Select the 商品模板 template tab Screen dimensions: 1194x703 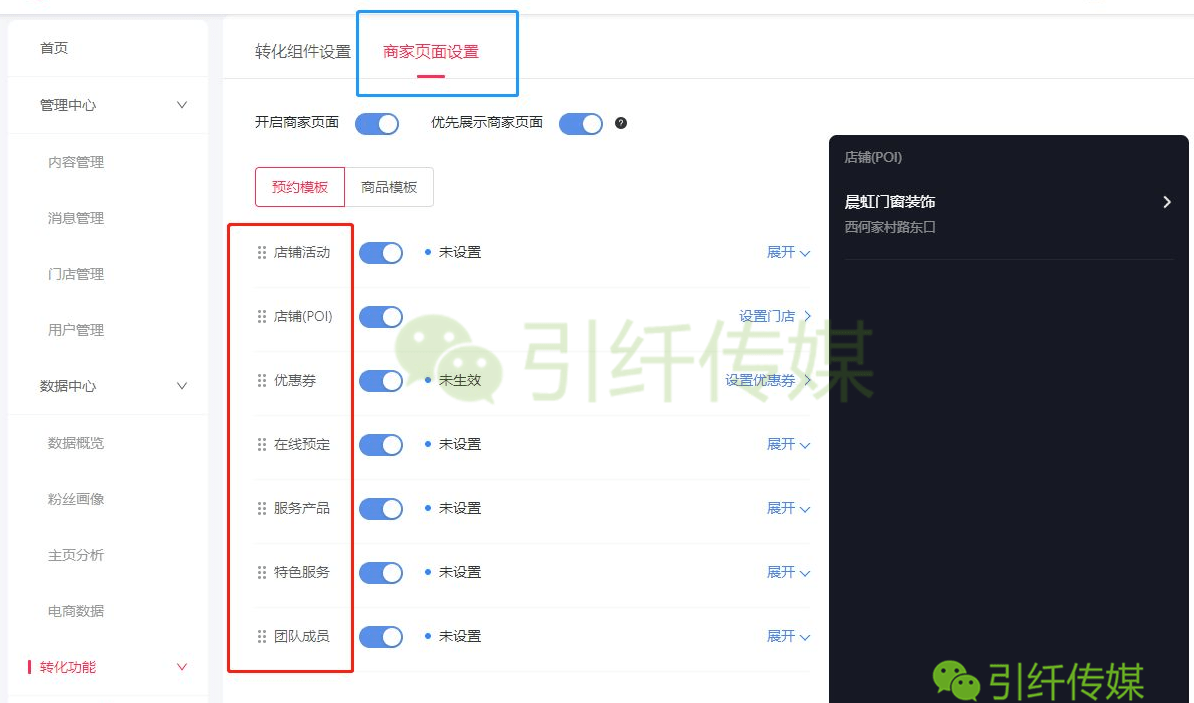click(389, 187)
